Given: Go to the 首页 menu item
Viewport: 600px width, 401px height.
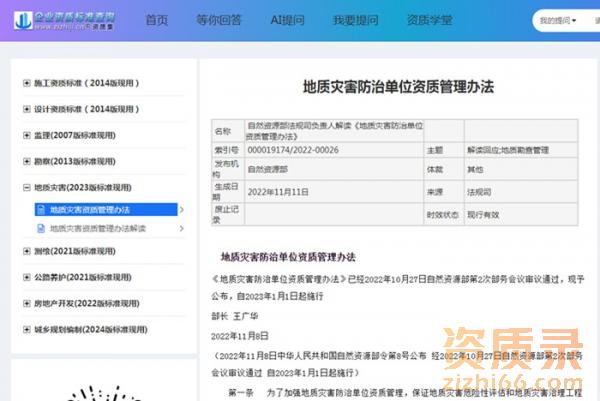Looking at the screenshot, I should (x=157, y=20).
